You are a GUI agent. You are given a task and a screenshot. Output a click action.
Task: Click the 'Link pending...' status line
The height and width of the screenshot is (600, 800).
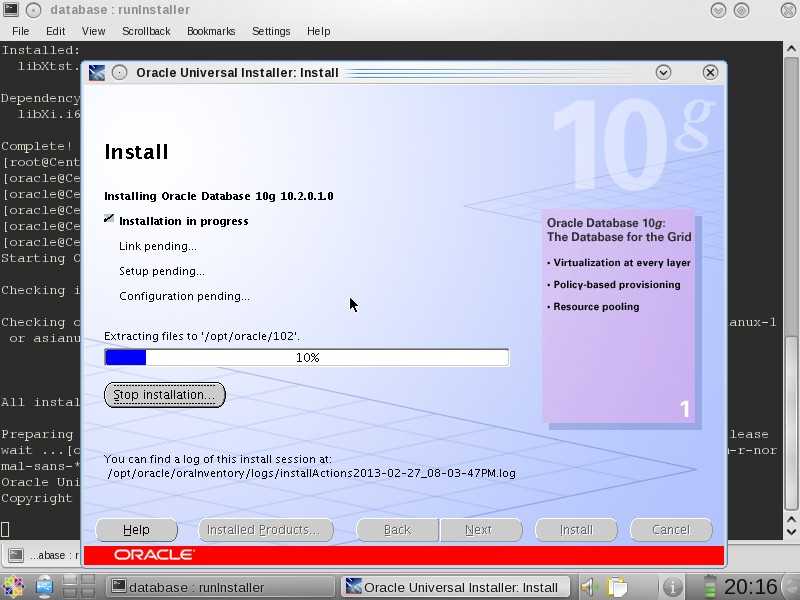(x=158, y=246)
